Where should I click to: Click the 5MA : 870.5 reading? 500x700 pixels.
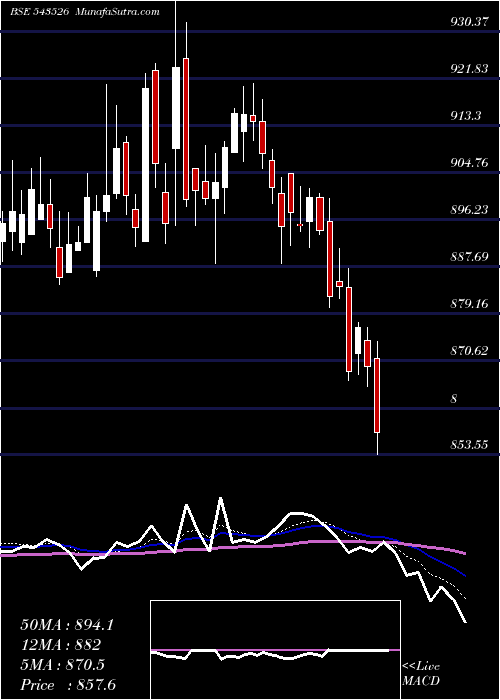coord(62,665)
